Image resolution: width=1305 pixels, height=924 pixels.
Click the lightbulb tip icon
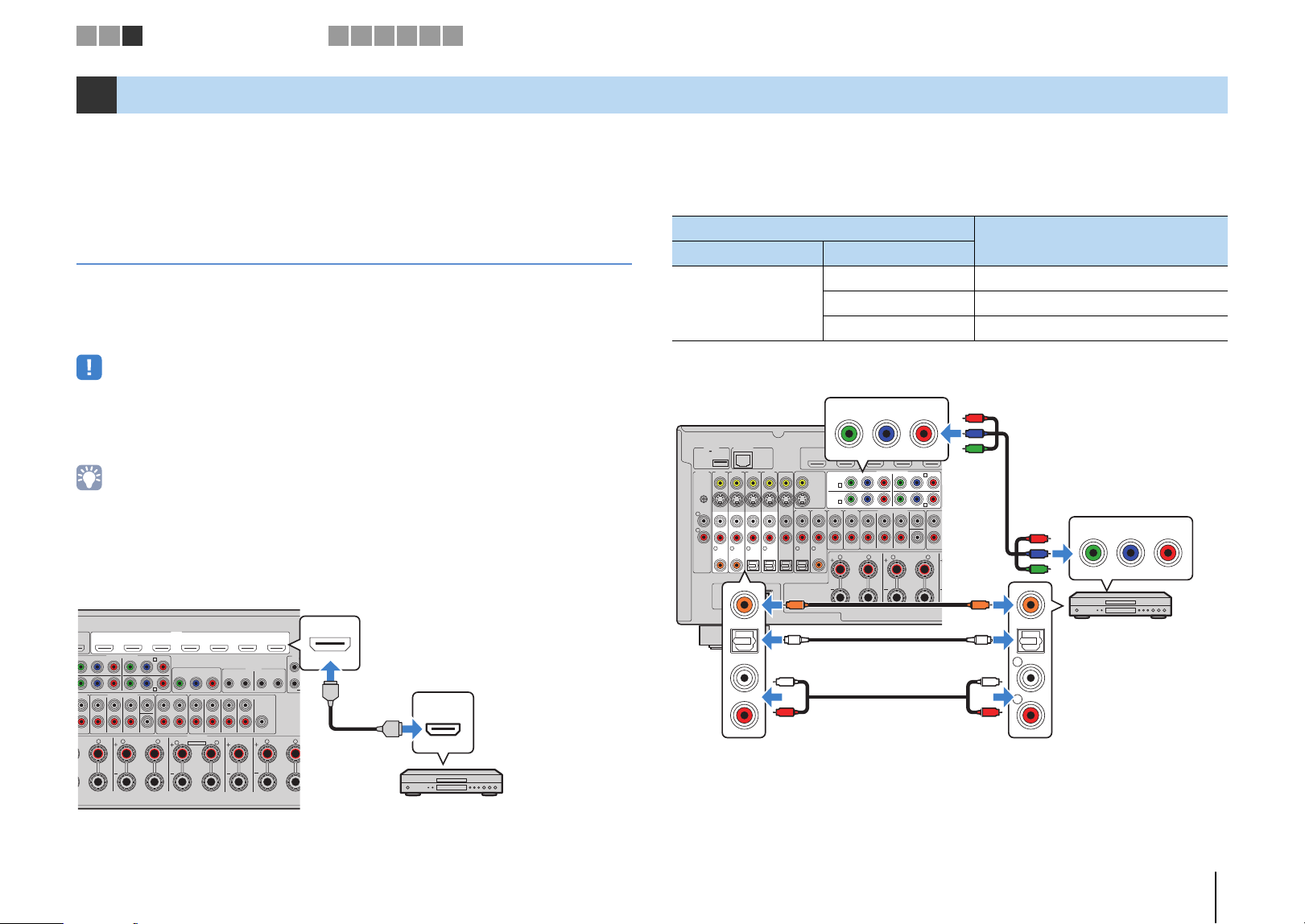pyautogui.click(x=89, y=478)
